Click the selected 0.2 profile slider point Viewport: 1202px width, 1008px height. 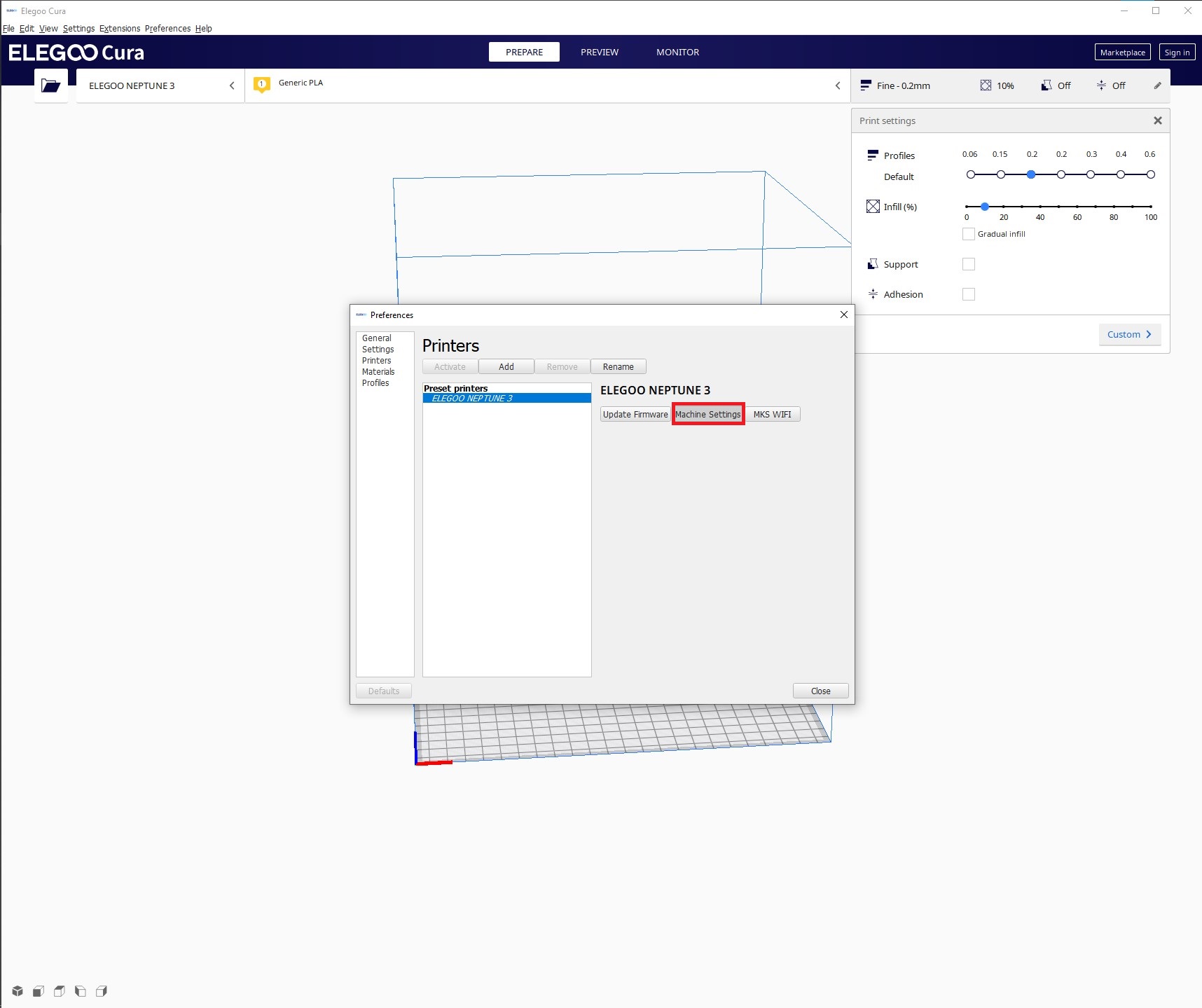(1031, 174)
